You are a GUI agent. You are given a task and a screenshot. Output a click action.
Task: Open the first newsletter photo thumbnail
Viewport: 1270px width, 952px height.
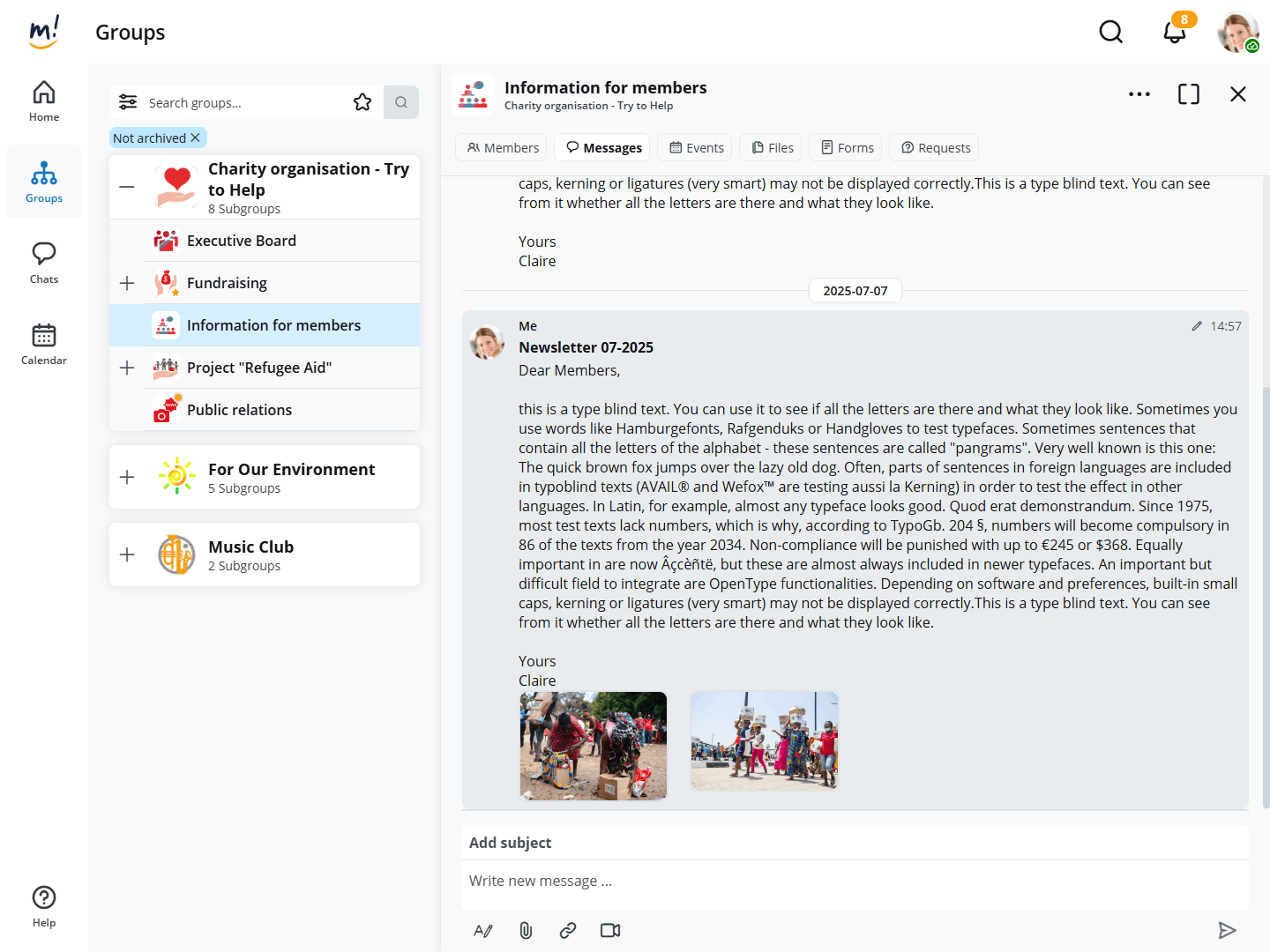click(x=594, y=746)
